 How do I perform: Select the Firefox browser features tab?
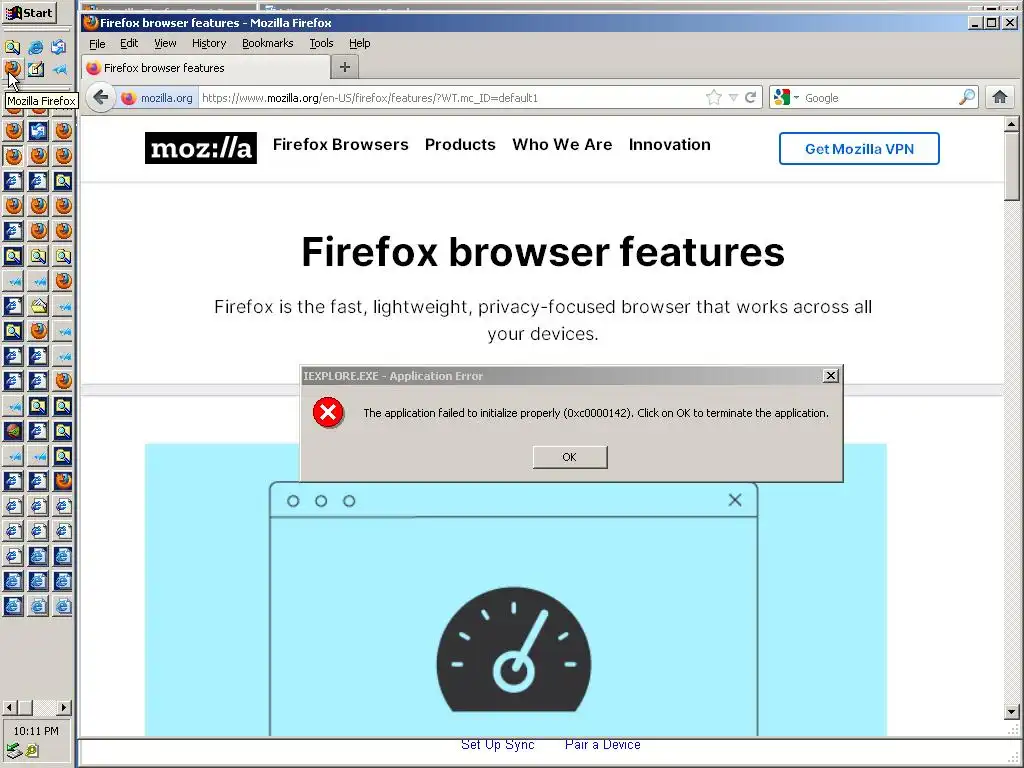[x=206, y=68]
